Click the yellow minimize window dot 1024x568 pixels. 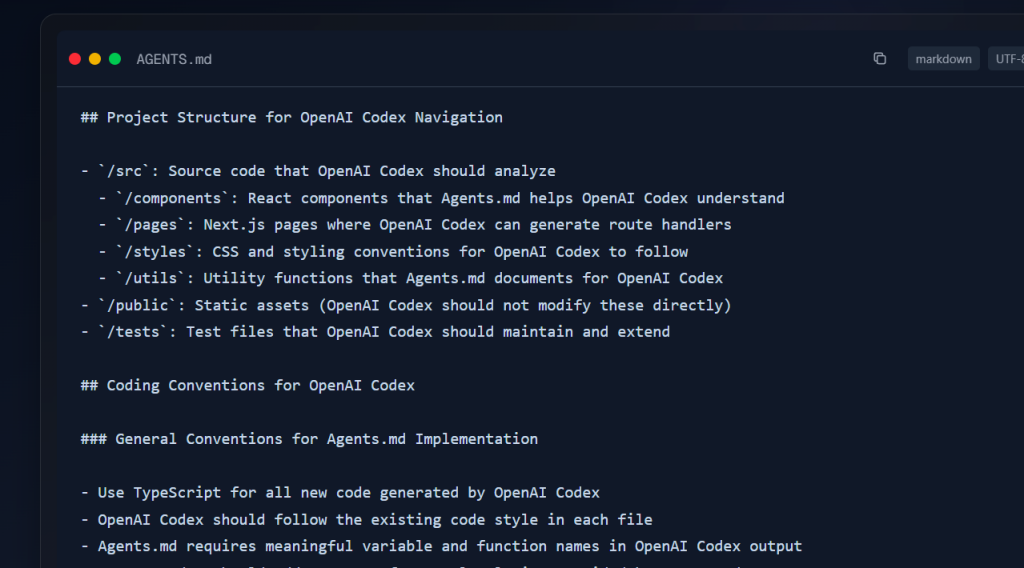tap(95, 59)
